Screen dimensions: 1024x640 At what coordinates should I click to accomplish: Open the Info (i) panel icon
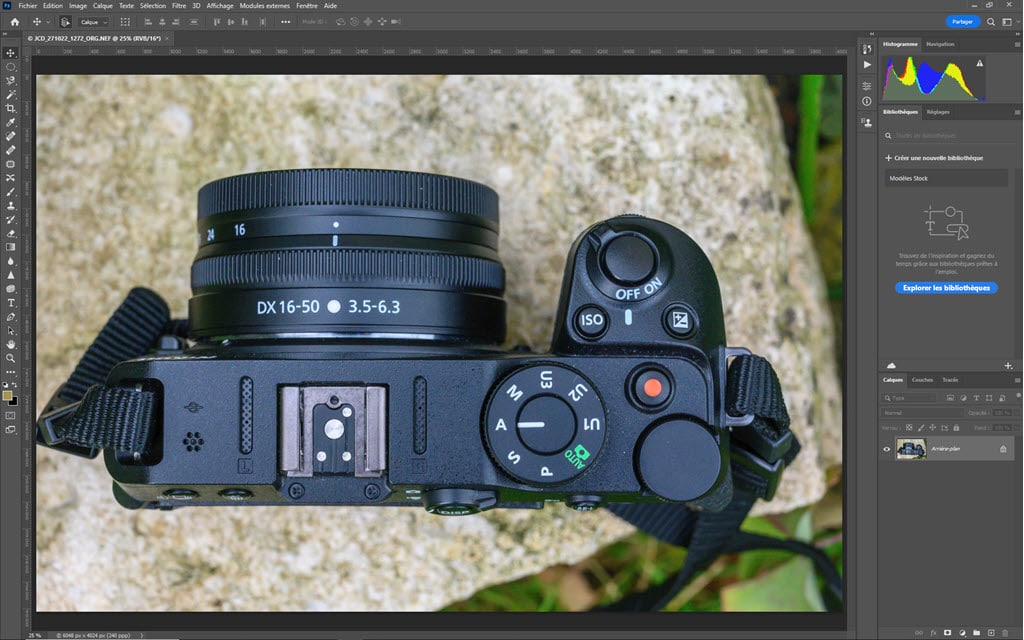point(867,101)
